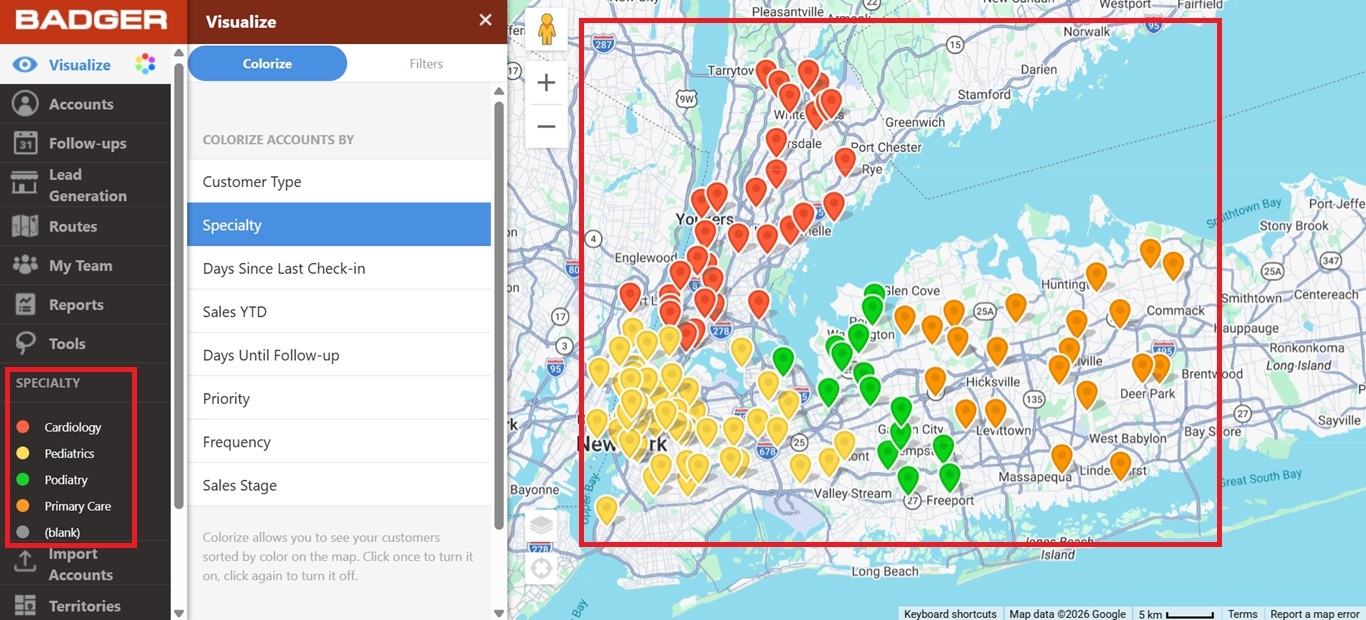Screen dimensions: 1366x620
Task: Open the map Terms link
Action: tap(1243, 614)
